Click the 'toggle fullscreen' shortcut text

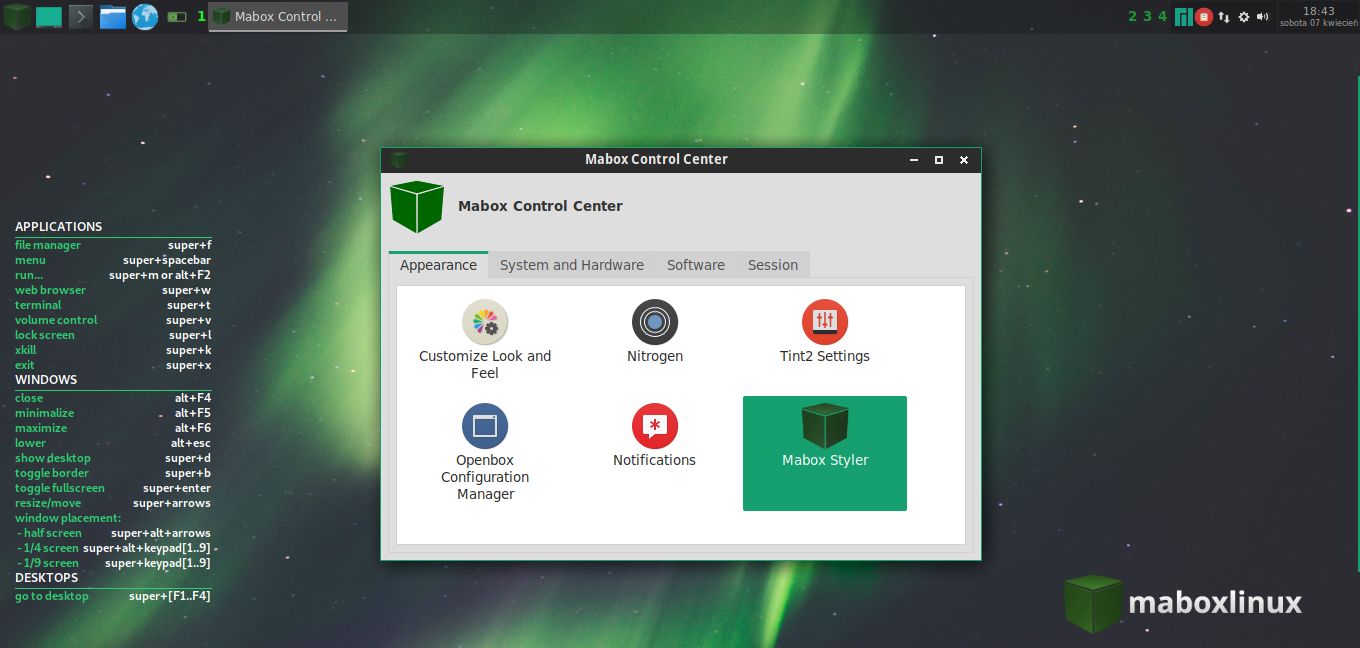pos(60,488)
